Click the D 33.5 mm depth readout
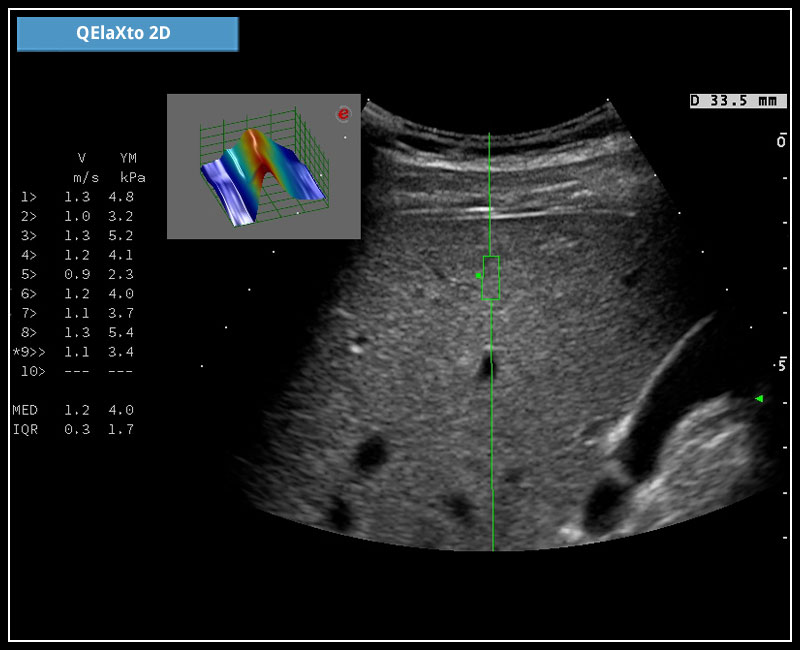Viewport: 800px width, 650px height. coord(737,101)
